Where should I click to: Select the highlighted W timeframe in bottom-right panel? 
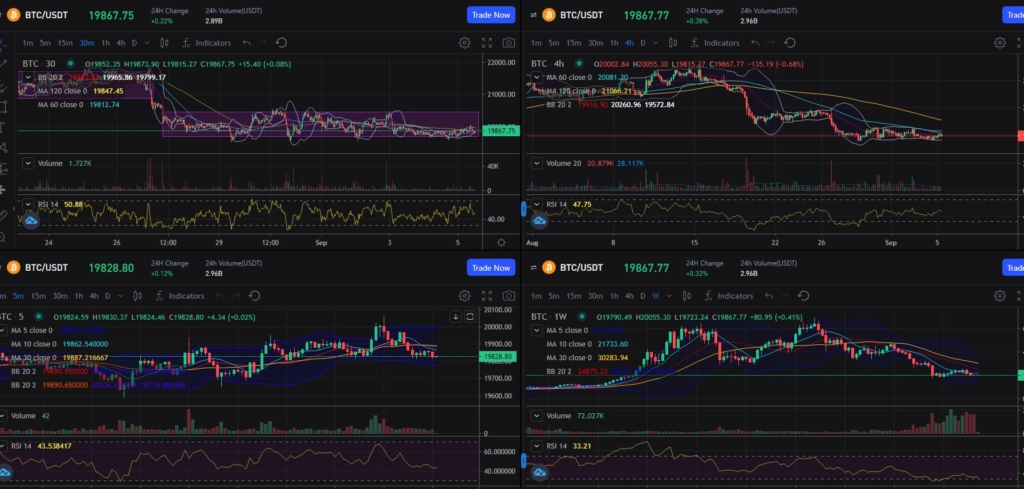[x=656, y=296]
